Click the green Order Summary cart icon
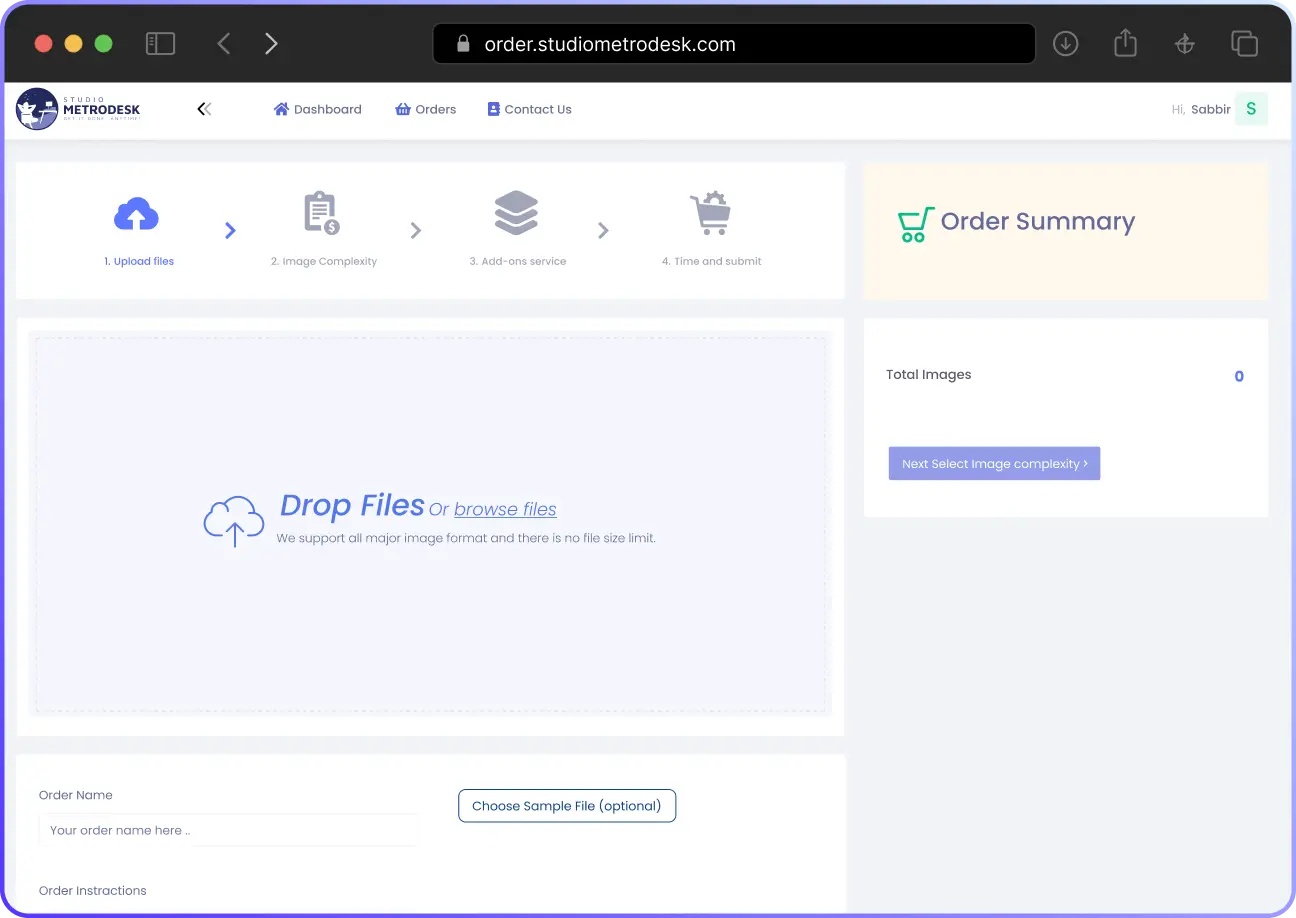Viewport: 1296px width, 918px height. click(915, 224)
